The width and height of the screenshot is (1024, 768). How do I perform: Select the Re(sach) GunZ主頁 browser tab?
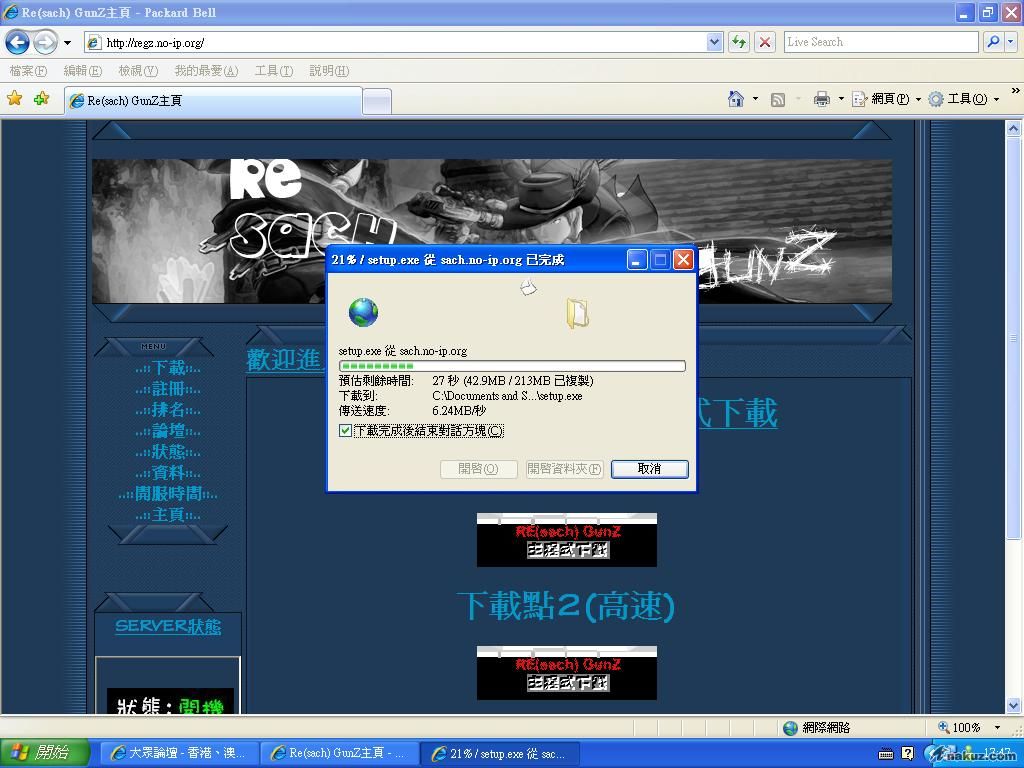point(213,101)
